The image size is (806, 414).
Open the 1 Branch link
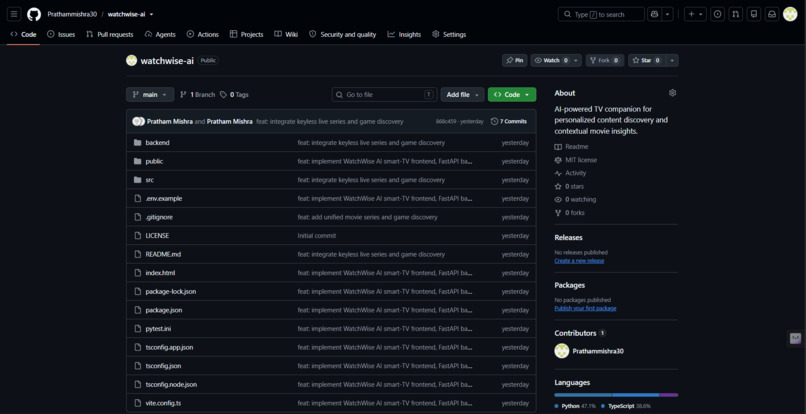pos(197,95)
